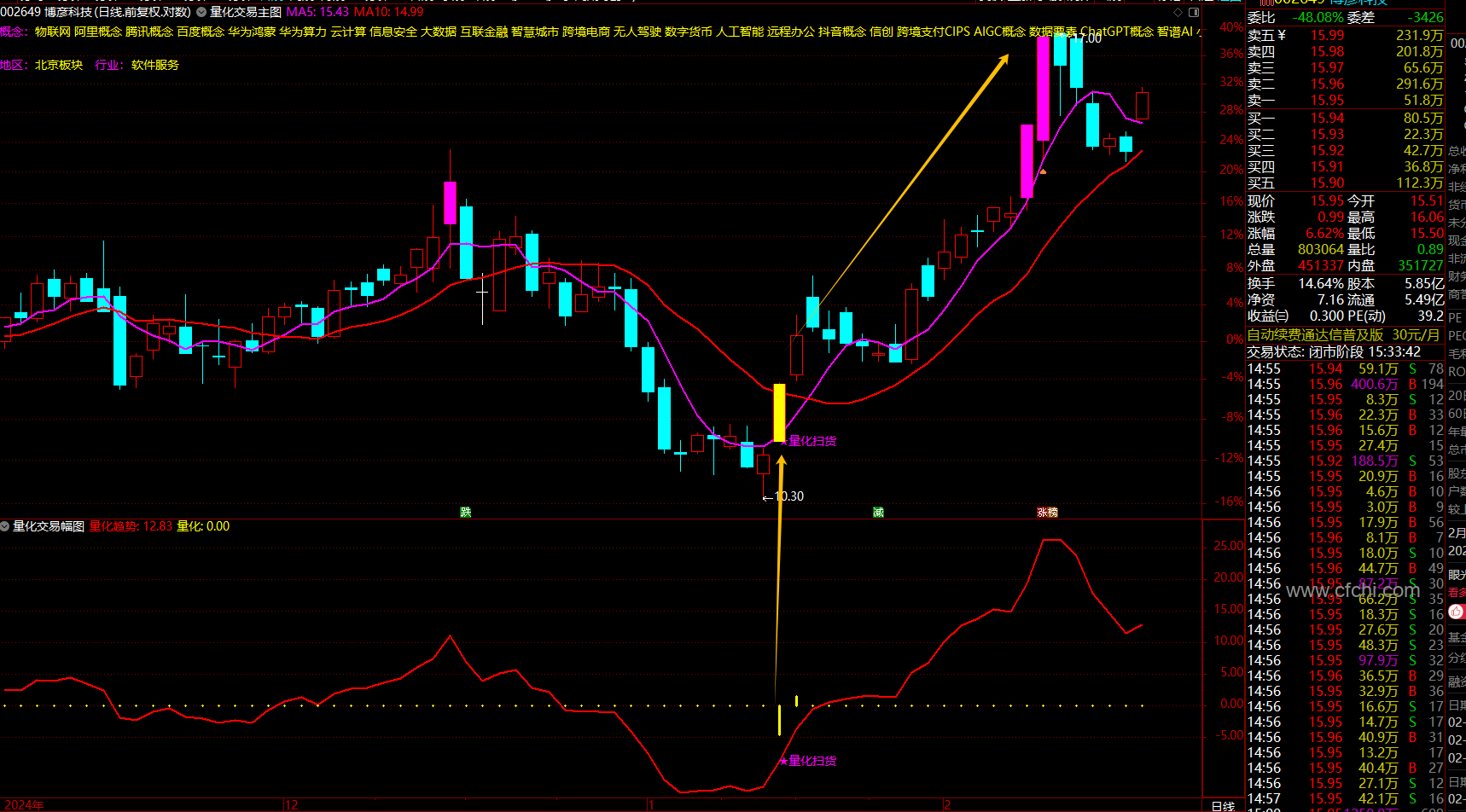
Task: Click the MA5: 15.43 indicator label
Action: [317, 12]
